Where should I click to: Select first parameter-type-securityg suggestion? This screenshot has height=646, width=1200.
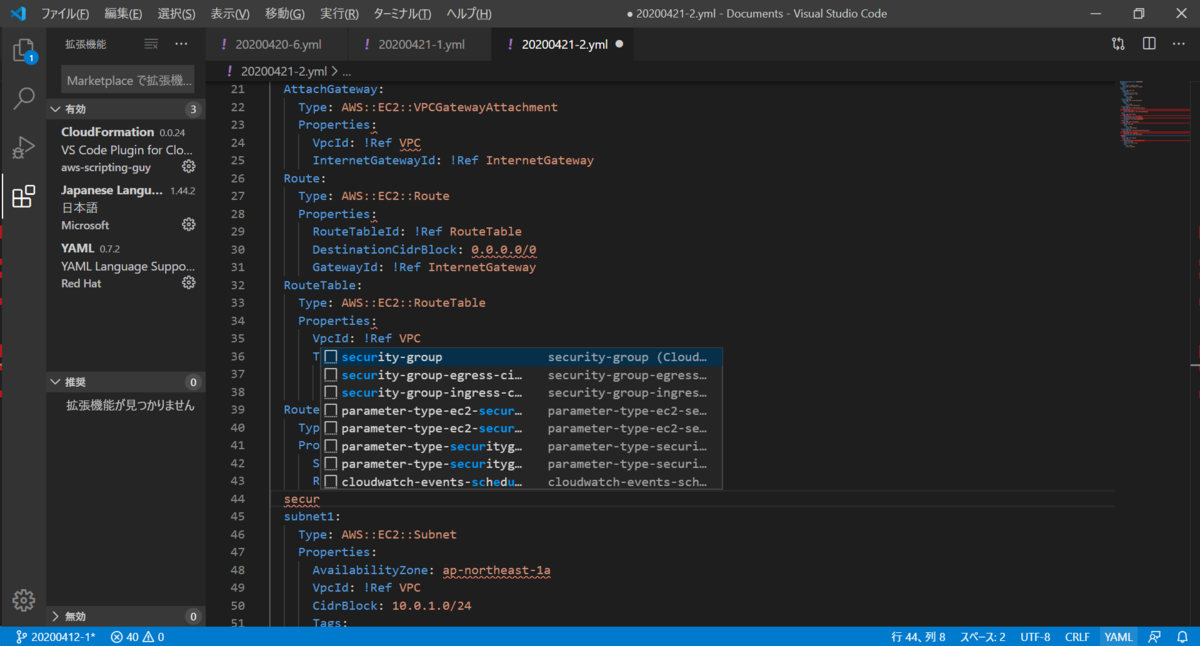tap(521, 446)
